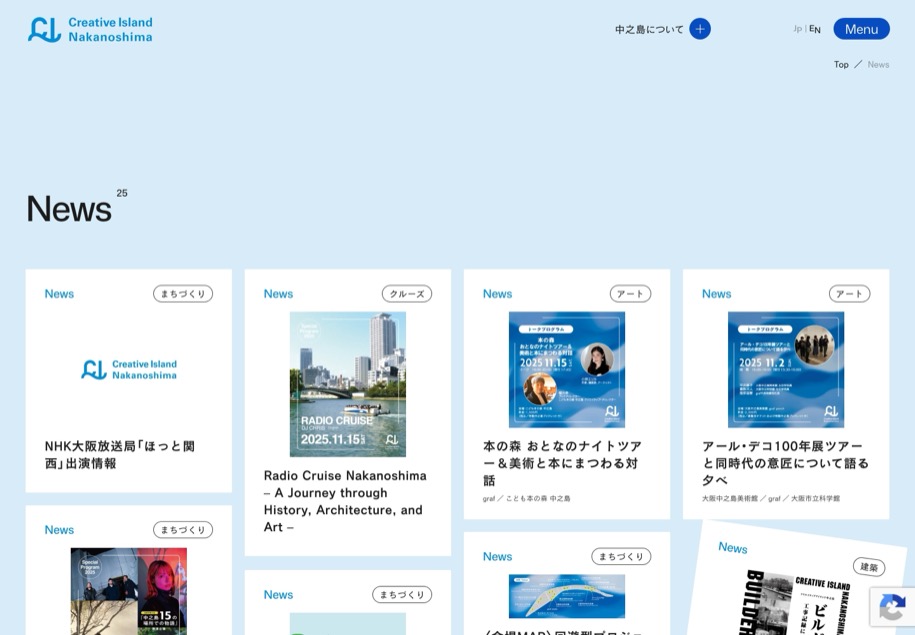Screen dimensions: 915x635
Task: Click the まちづくり tag on the venue map card
Action: click(x=621, y=556)
